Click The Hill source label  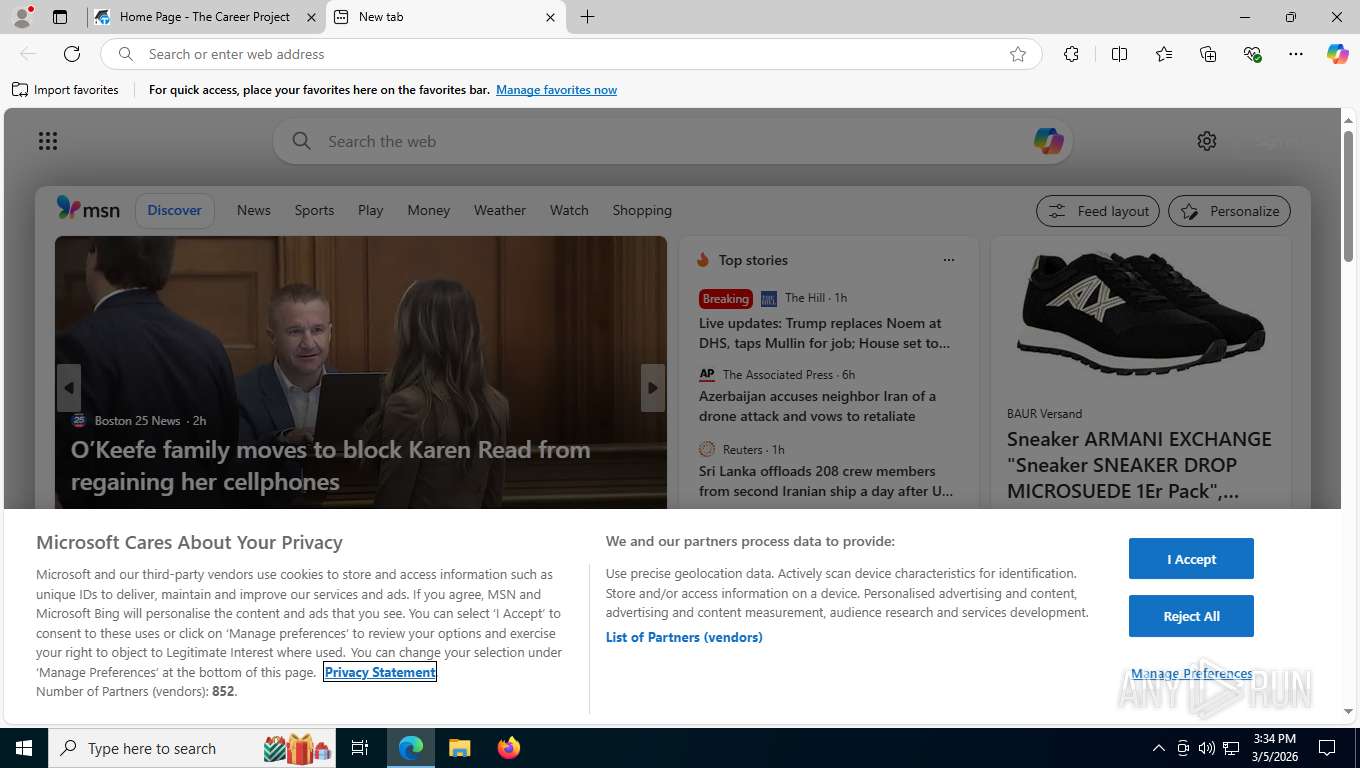pyautogui.click(x=805, y=298)
